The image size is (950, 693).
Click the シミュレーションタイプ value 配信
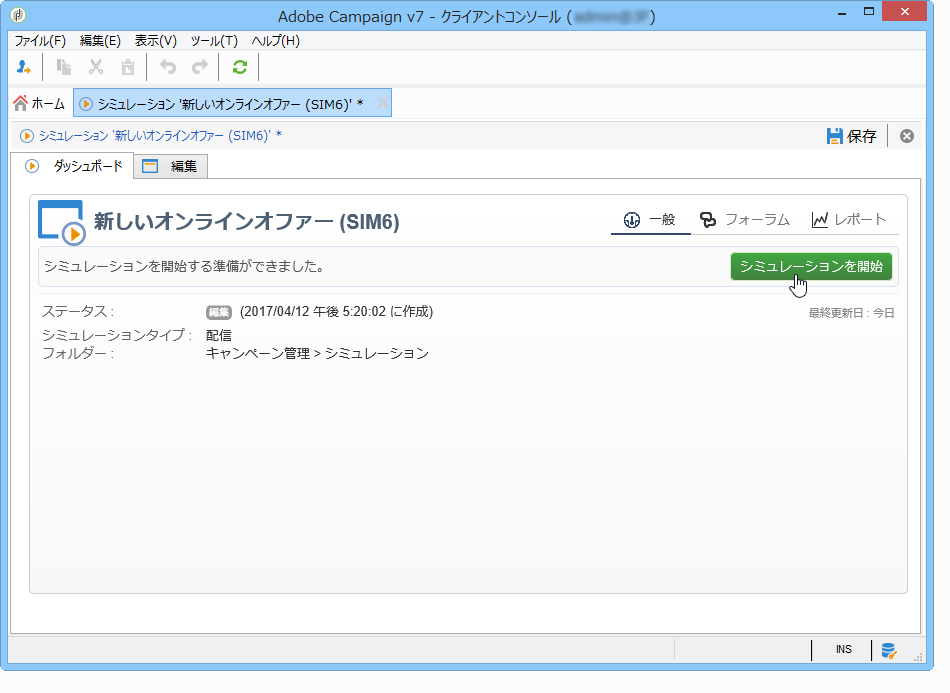(x=219, y=335)
